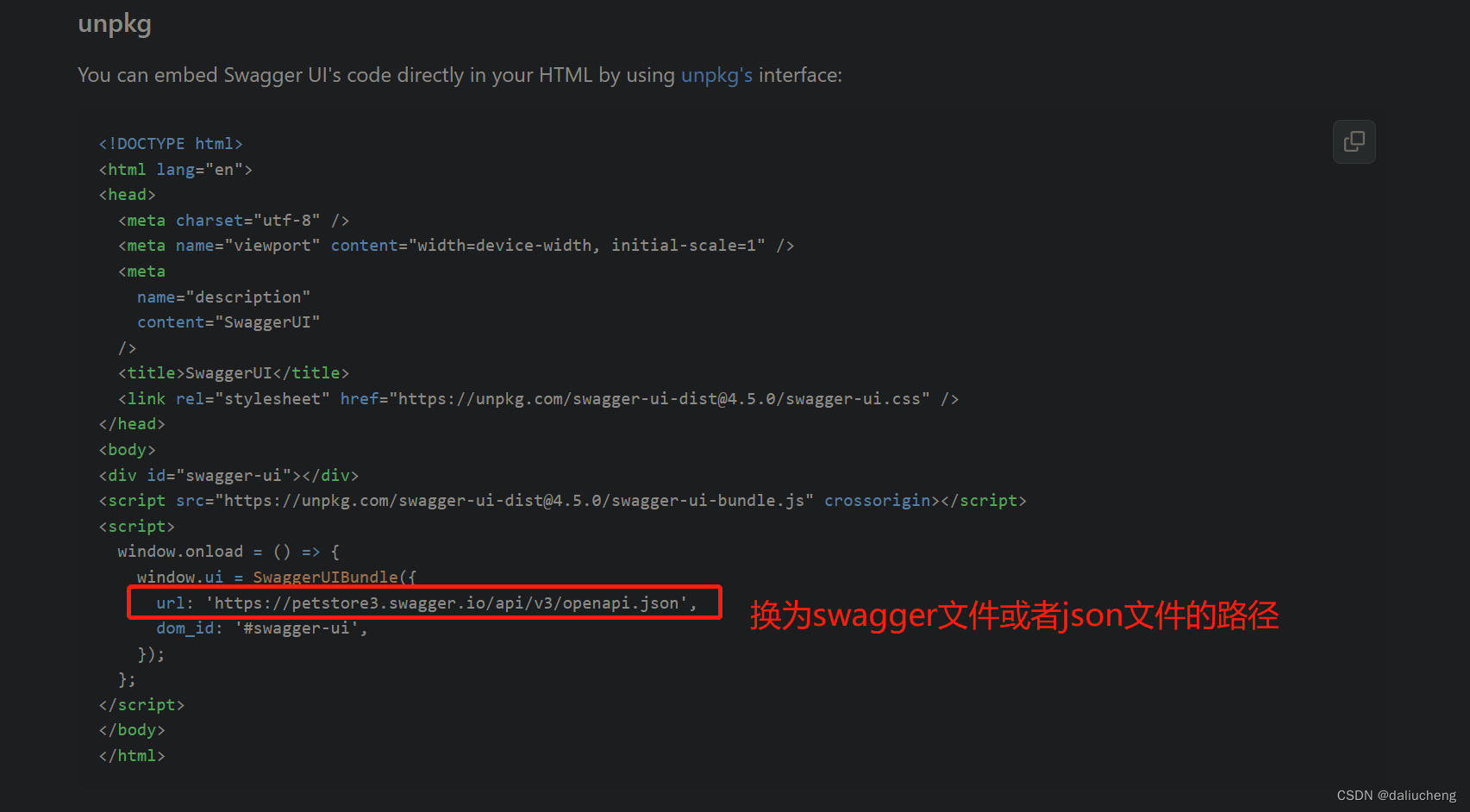Click the stylesheet link href swagger-ui.css line

pyautogui.click(x=538, y=399)
